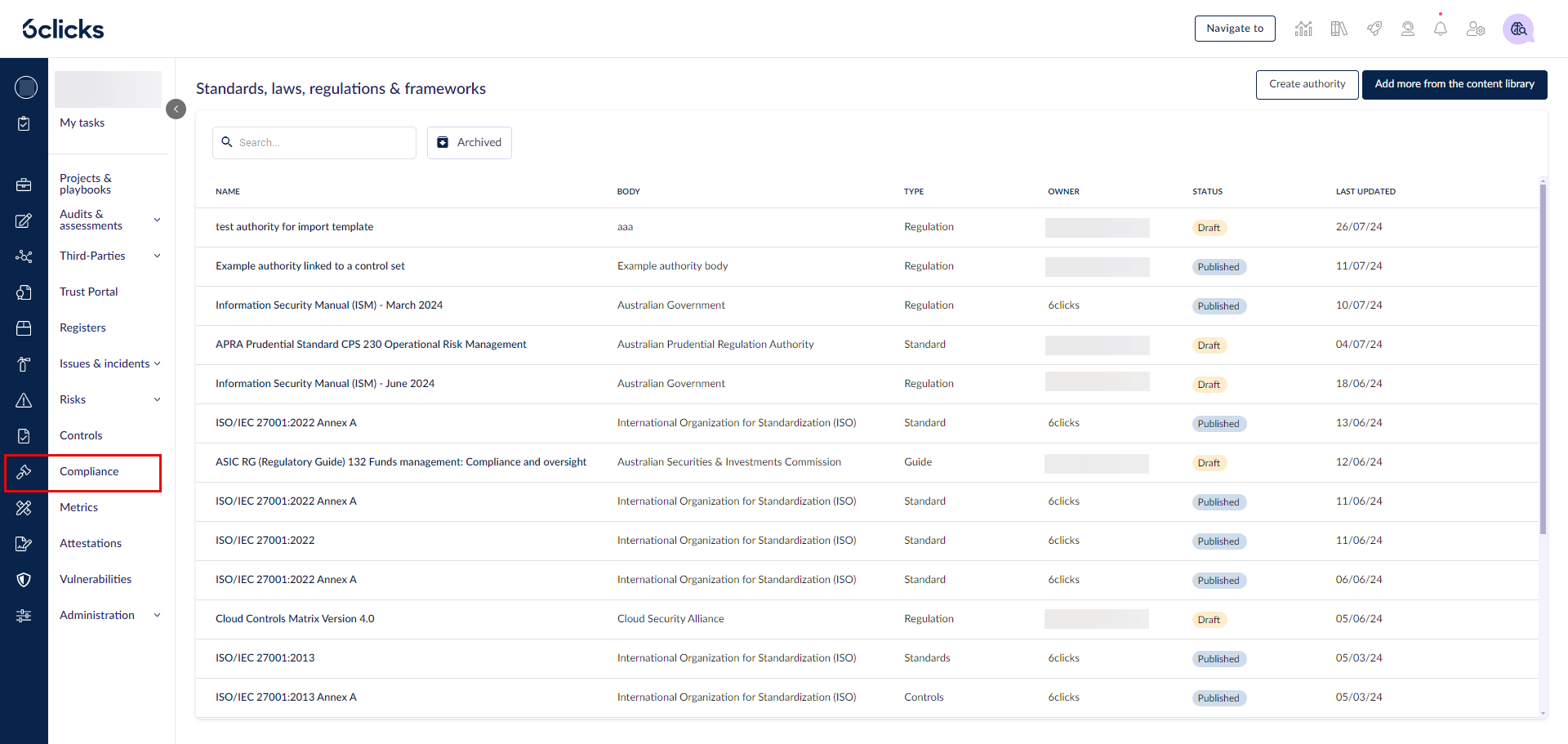Open Example authority linked to a control set
The height and width of the screenshot is (744, 1568).
310,266
